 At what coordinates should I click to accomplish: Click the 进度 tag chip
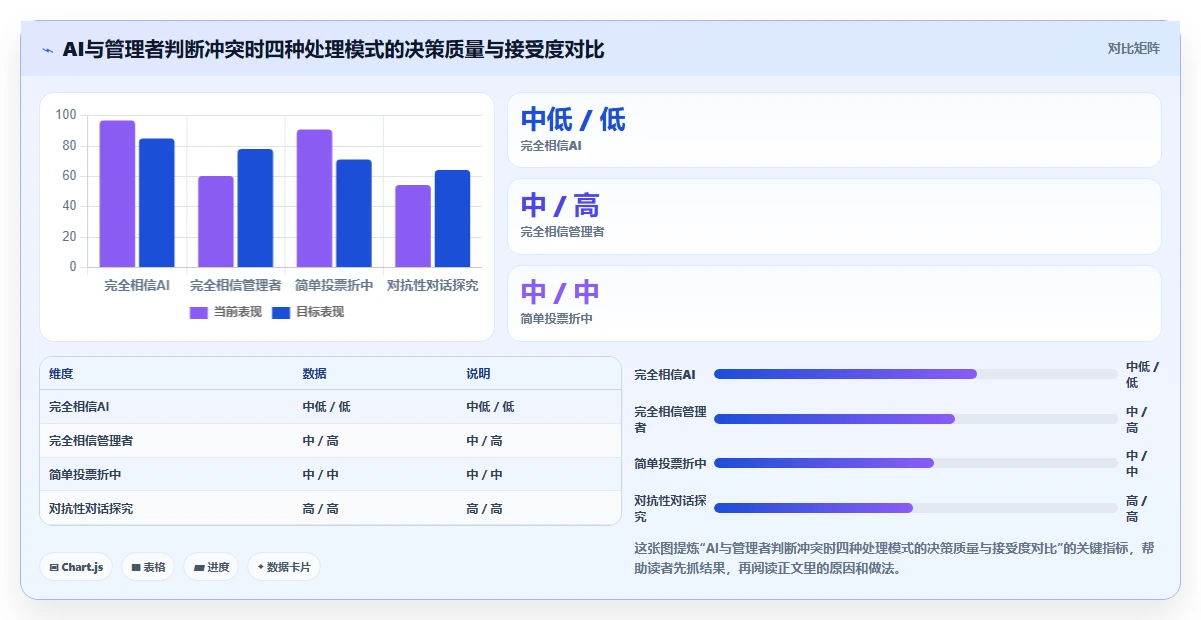coord(211,567)
